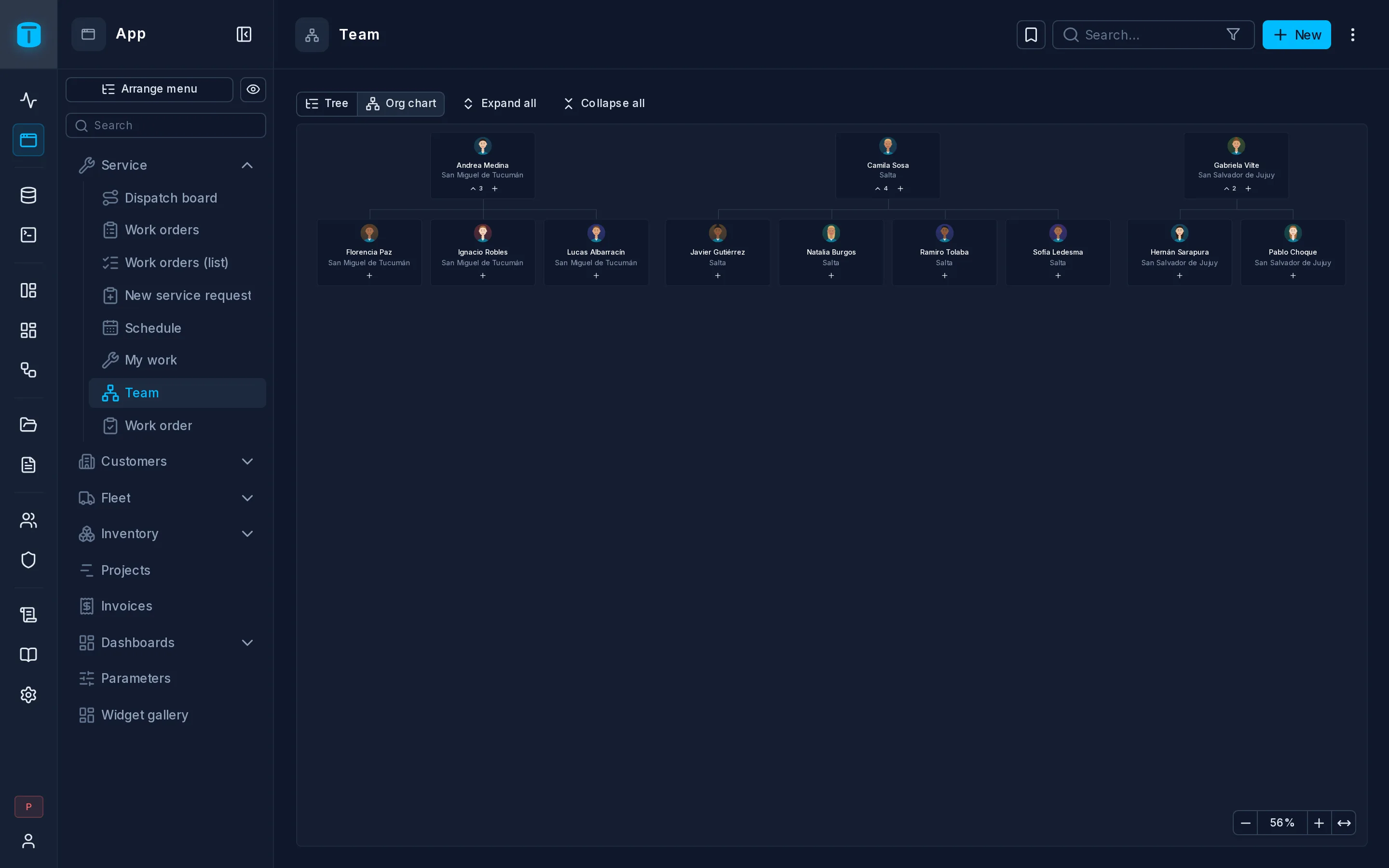Click the blue T app logo
Screen dimensions: 1389x868
click(x=29, y=34)
